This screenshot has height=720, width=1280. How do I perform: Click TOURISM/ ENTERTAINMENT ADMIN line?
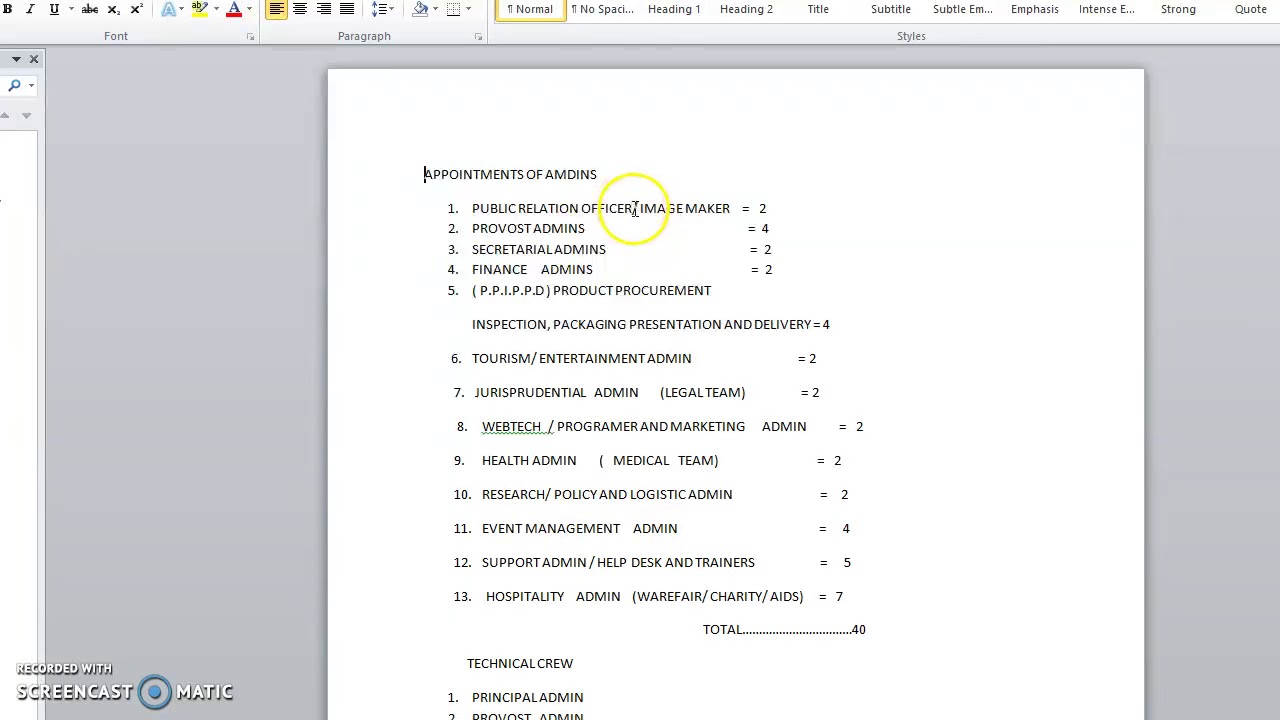coord(644,358)
